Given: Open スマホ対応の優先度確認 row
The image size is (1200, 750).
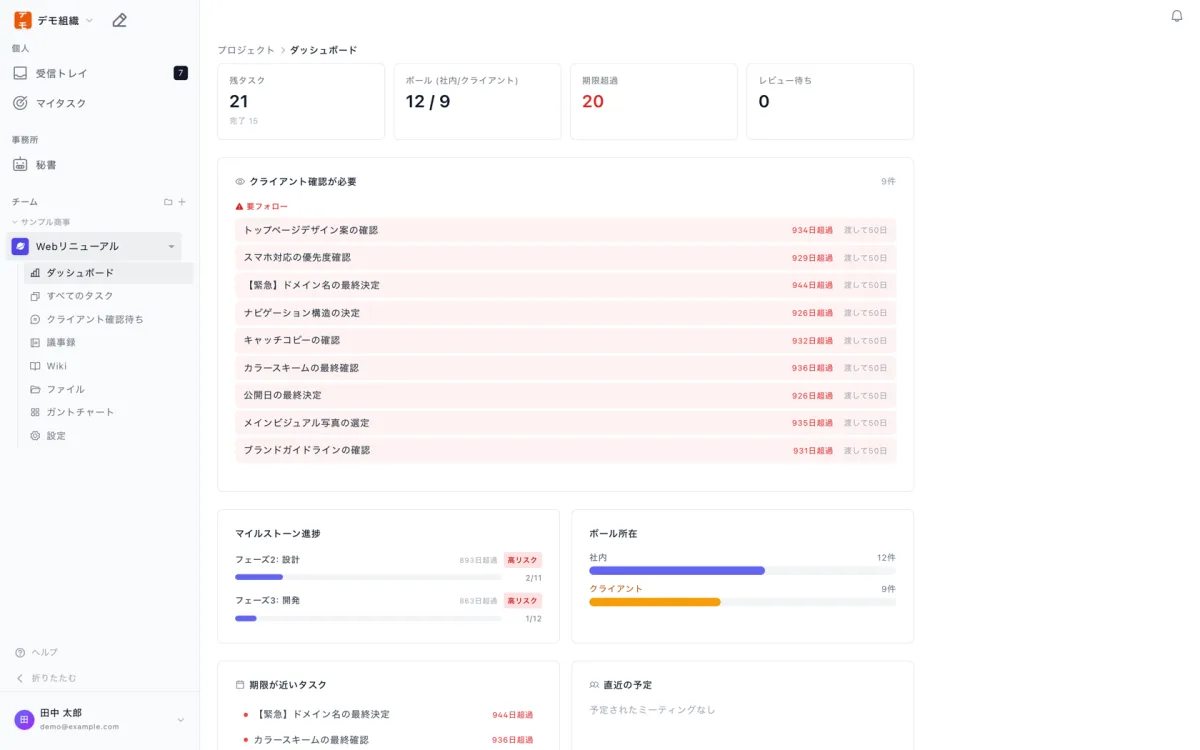Looking at the screenshot, I should (566, 258).
